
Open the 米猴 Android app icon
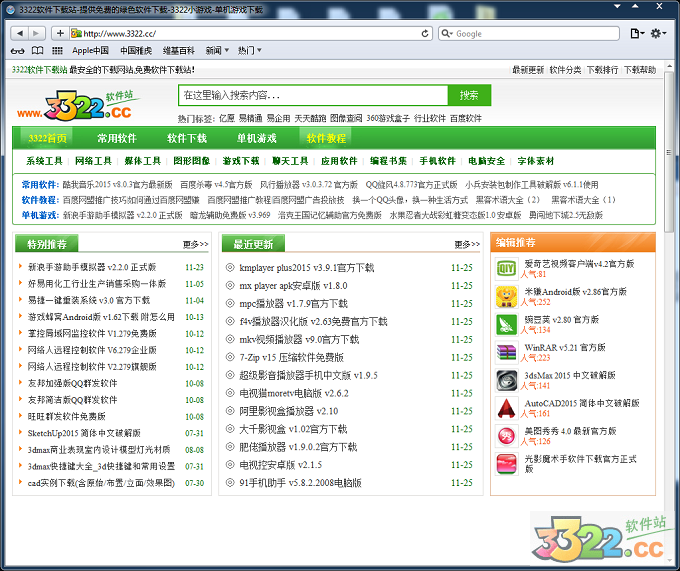click(x=506, y=297)
